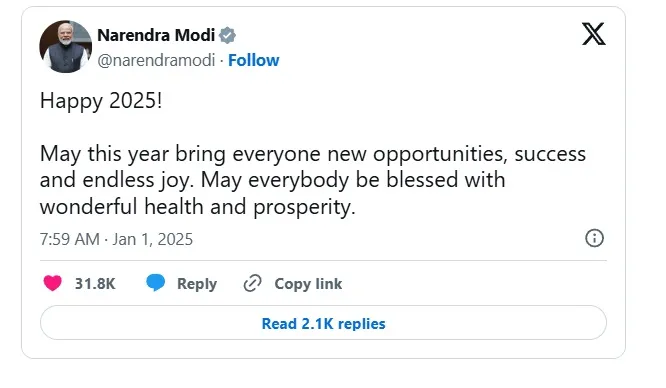Viewport: 666px width, 388px height.
Task: Click the chain link icon
Action: (252, 283)
